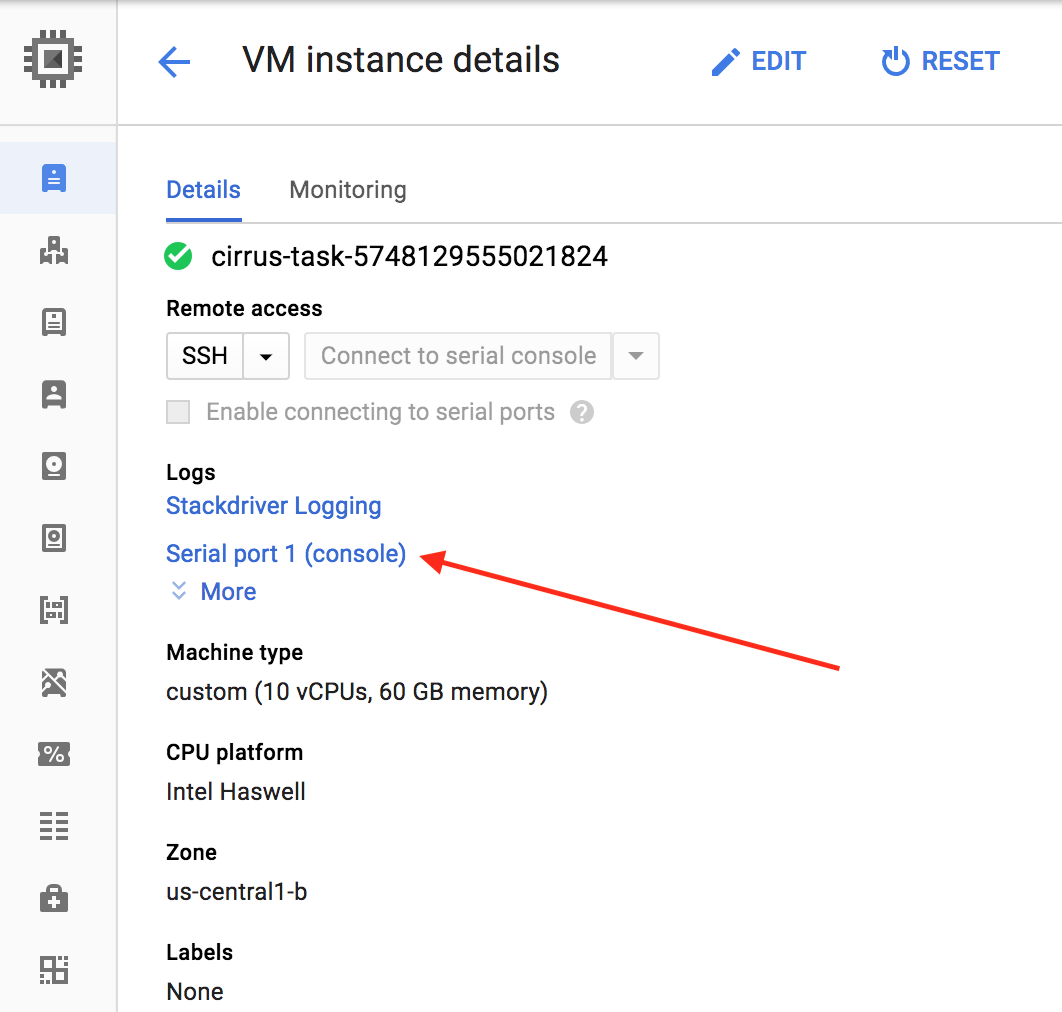Open the Metadata sidebar icon
The image size is (1062, 1012).
[x=54, y=826]
